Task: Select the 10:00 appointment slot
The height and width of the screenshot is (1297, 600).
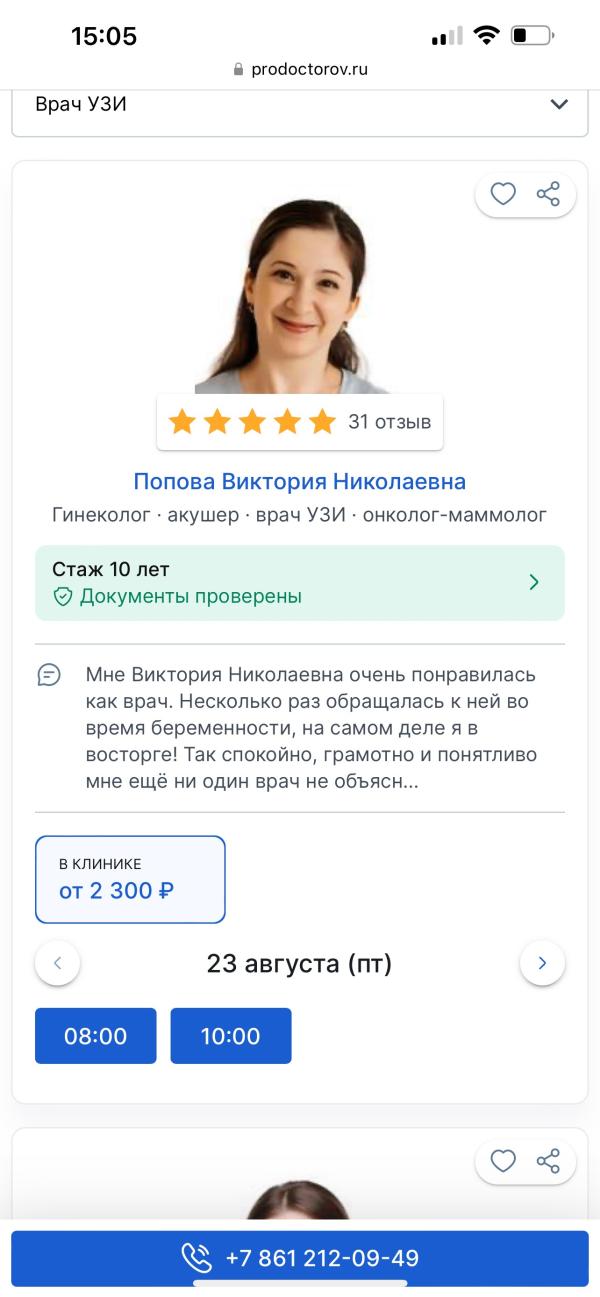Action: (231, 1036)
